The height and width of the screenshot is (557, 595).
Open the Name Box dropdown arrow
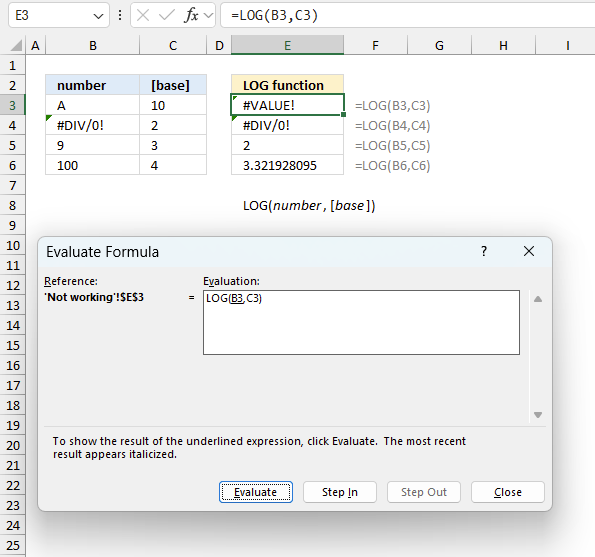click(x=98, y=16)
